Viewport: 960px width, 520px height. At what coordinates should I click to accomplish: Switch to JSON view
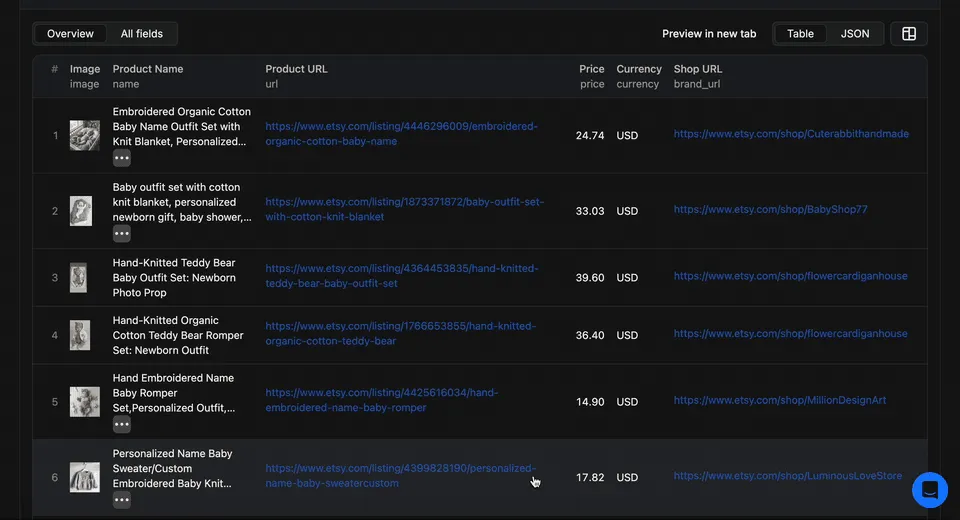pyautogui.click(x=854, y=34)
